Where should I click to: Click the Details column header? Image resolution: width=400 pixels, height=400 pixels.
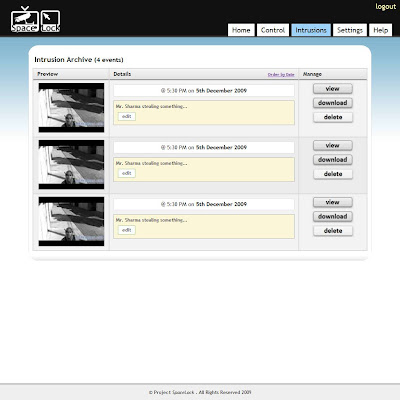(122, 74)
